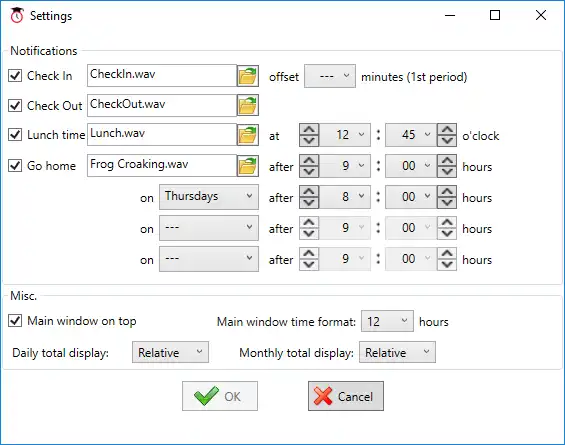Confirm settings with OK button
Screen dimensions: 565x445
coord(220,396)
